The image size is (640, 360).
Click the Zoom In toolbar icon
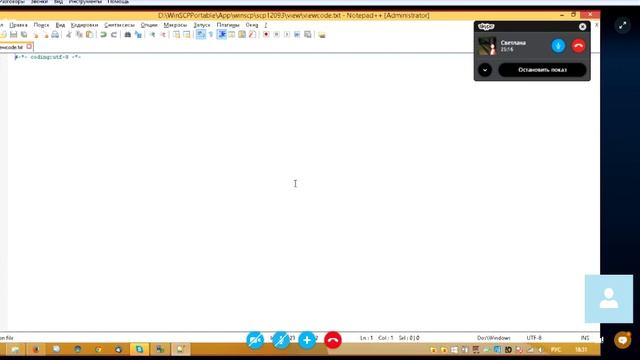click(x=152, y=35)
